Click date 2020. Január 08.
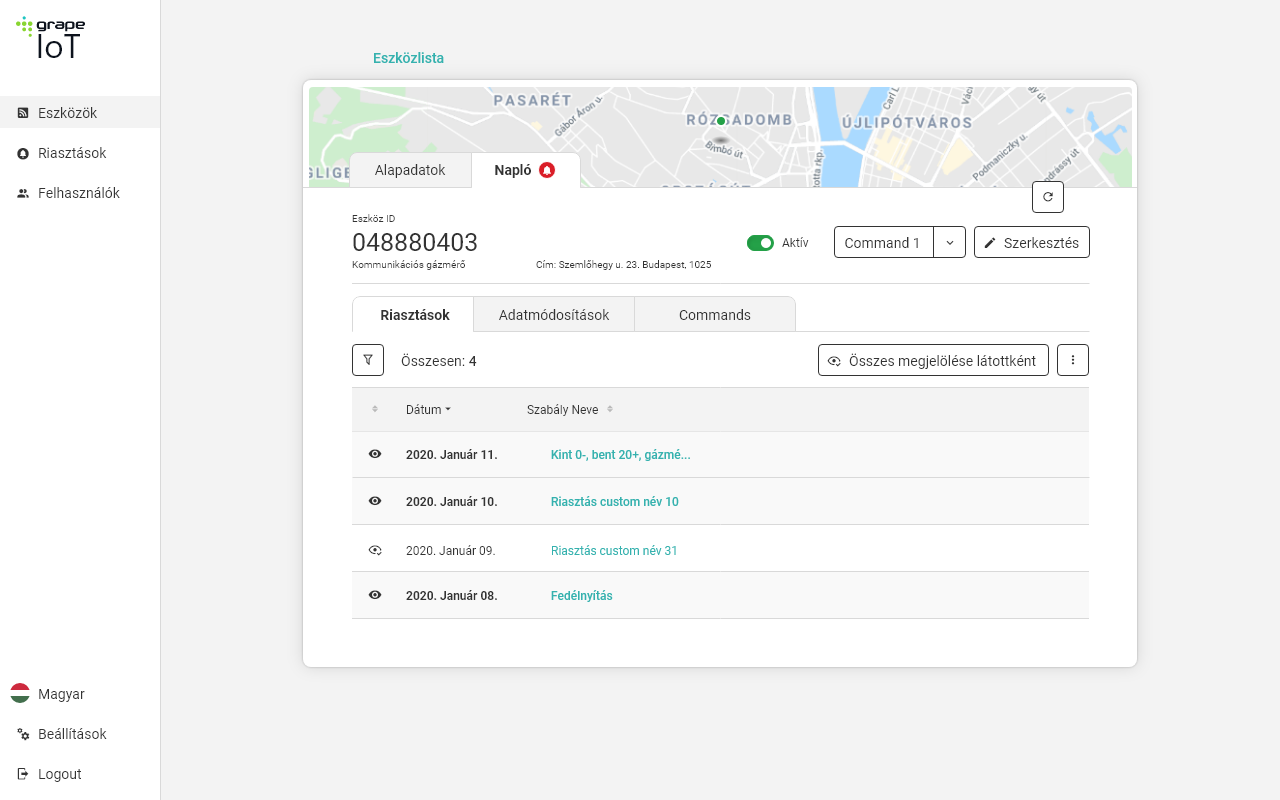 coord(451,596)
